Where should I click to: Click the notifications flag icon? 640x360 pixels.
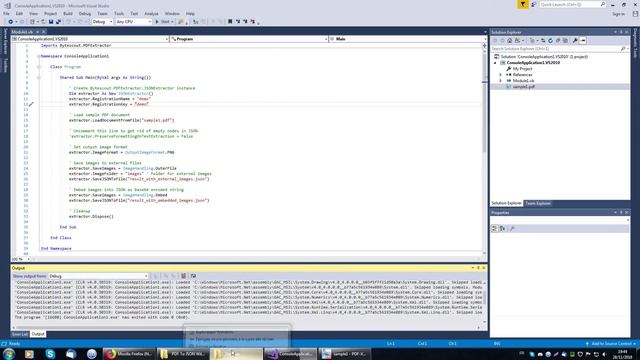(x=523, y=4)
